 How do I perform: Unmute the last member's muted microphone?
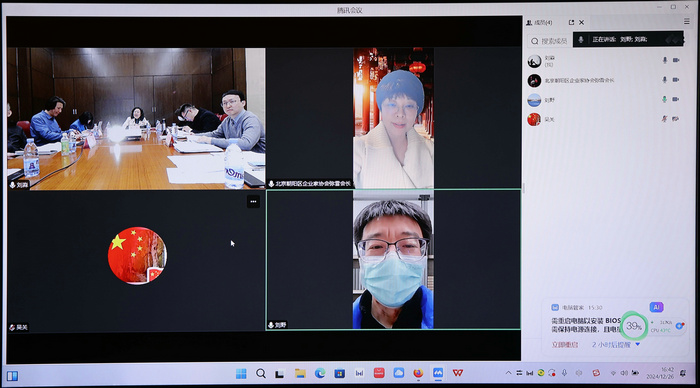pyautogui.click(x=665, y=119)
